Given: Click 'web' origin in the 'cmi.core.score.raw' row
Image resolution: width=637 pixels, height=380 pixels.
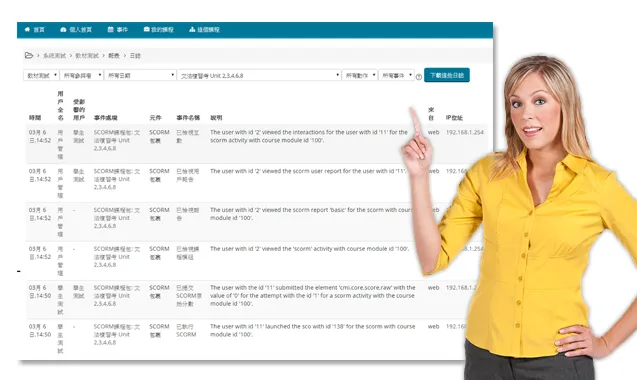Looking at the screenshot, I should point(433,288).
